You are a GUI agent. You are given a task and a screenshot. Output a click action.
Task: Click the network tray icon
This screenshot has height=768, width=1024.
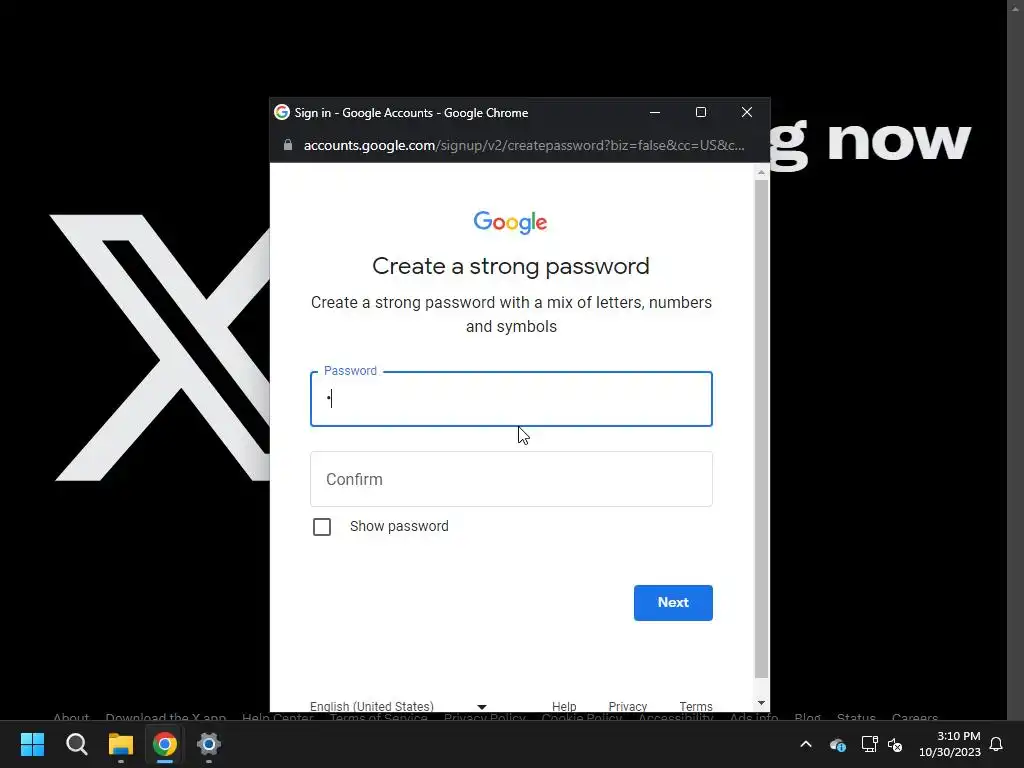(869, 744)
